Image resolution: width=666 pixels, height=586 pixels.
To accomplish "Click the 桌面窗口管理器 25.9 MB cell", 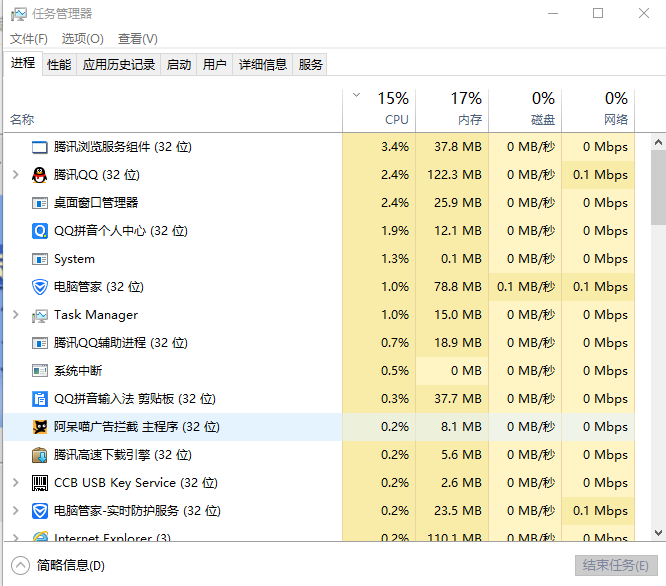I will (452, 203).
